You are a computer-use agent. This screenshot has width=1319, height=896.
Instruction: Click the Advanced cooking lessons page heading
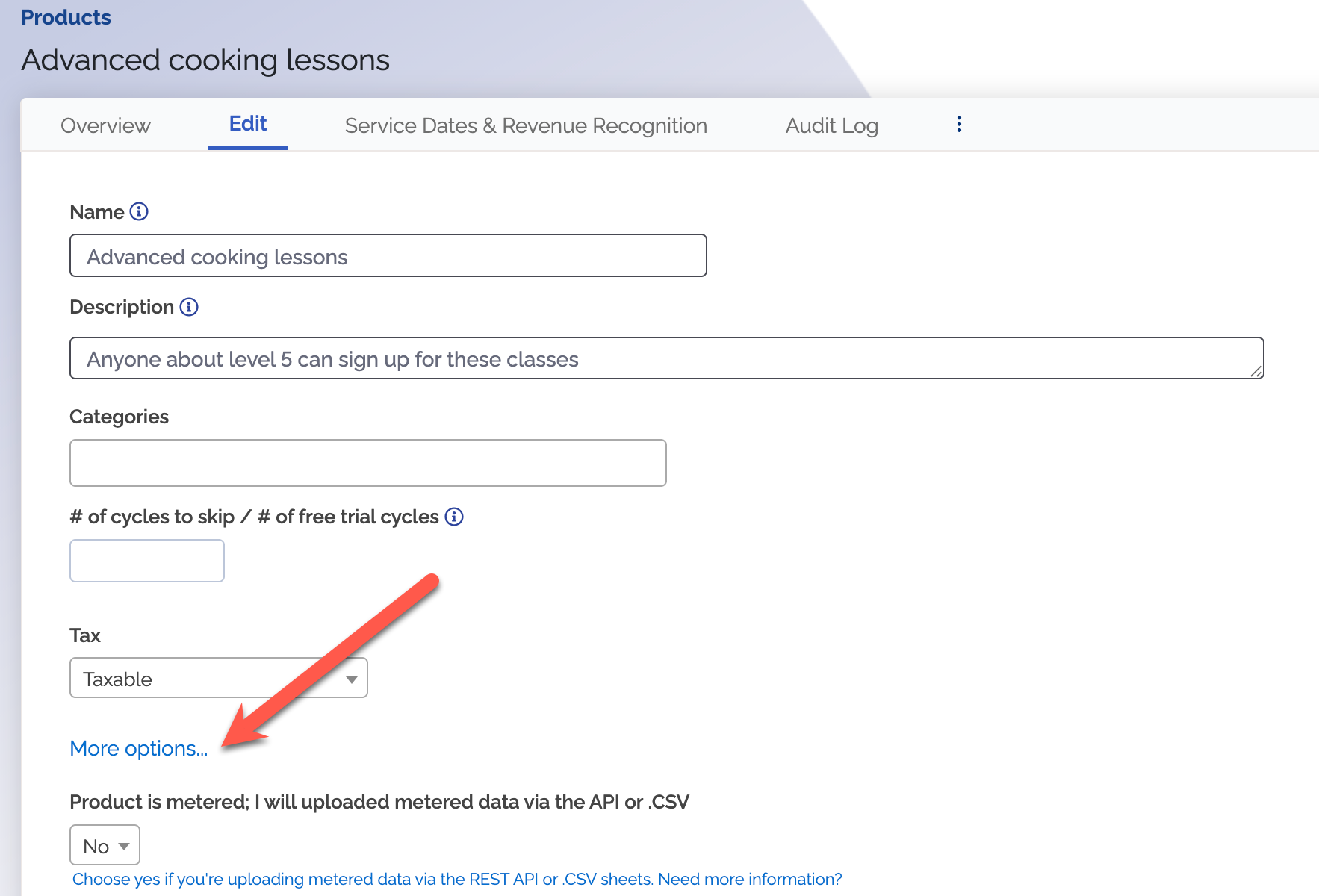pos(205,60)
